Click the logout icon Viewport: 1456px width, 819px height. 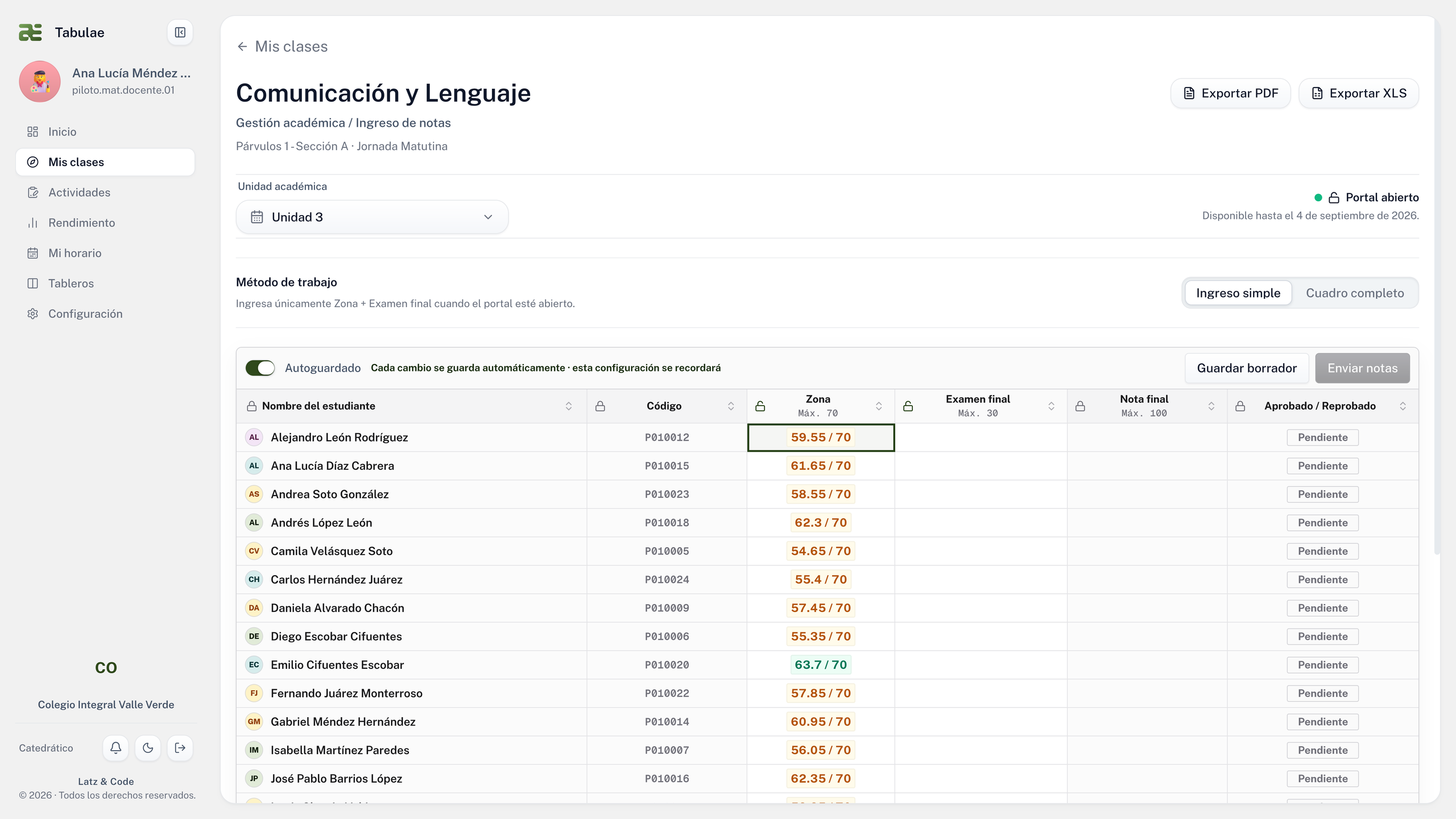coord(180,748)
